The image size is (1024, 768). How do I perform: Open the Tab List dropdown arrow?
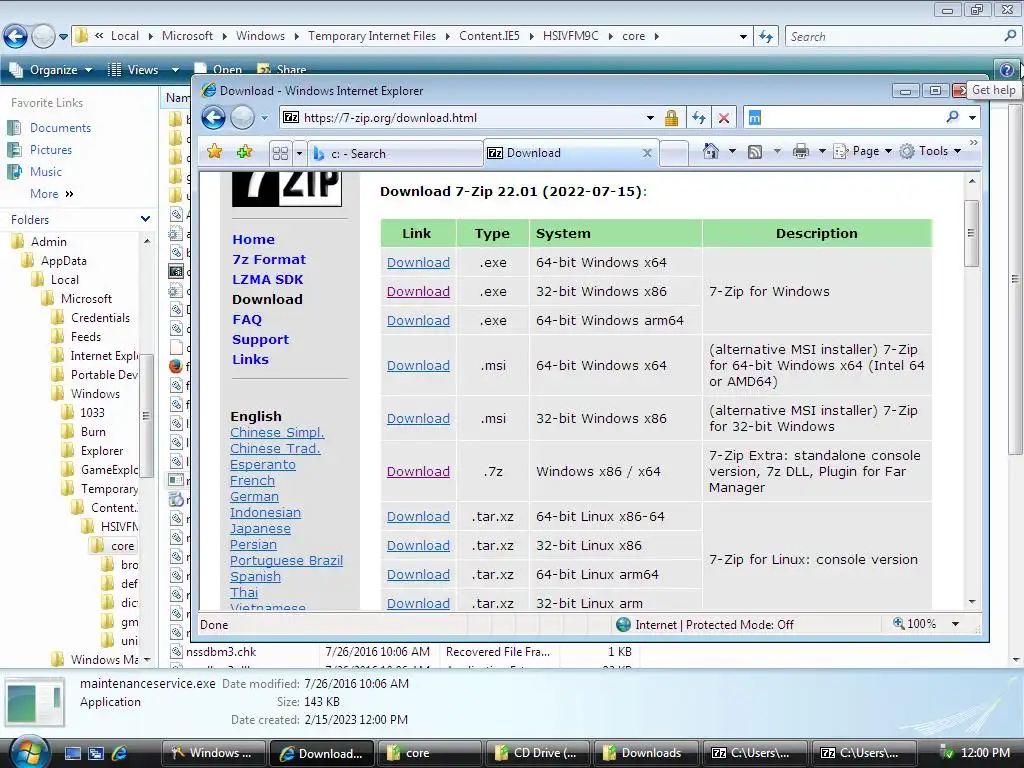[x=299, y=154]
